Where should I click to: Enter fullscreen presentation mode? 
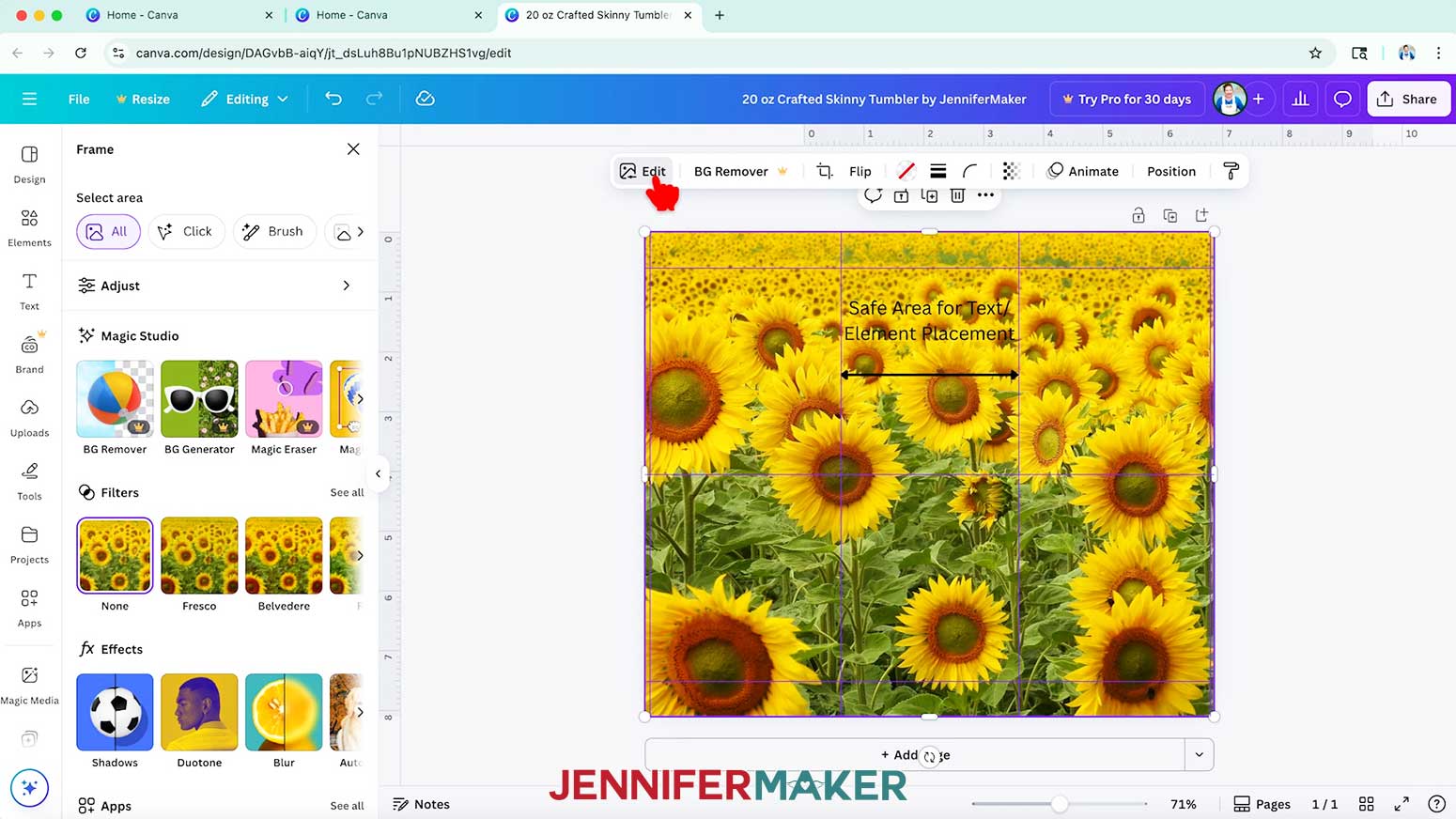[1402, 804]
